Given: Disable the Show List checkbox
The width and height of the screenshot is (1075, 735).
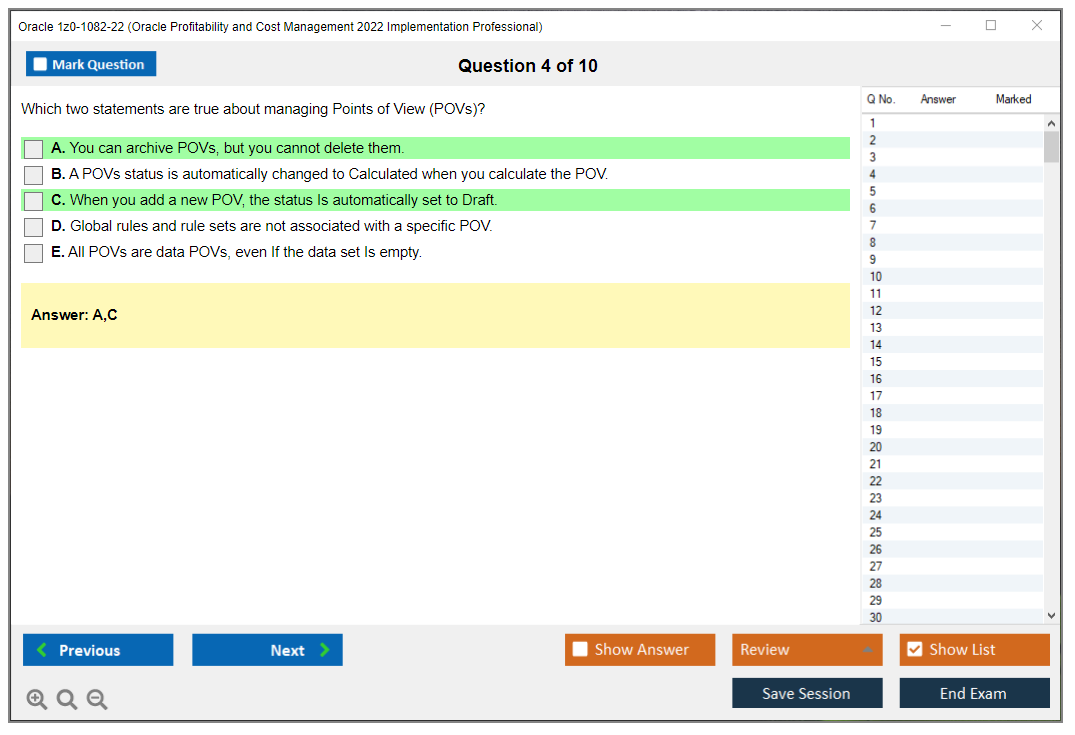Looking at the screenshot, I should pos(915,649).
